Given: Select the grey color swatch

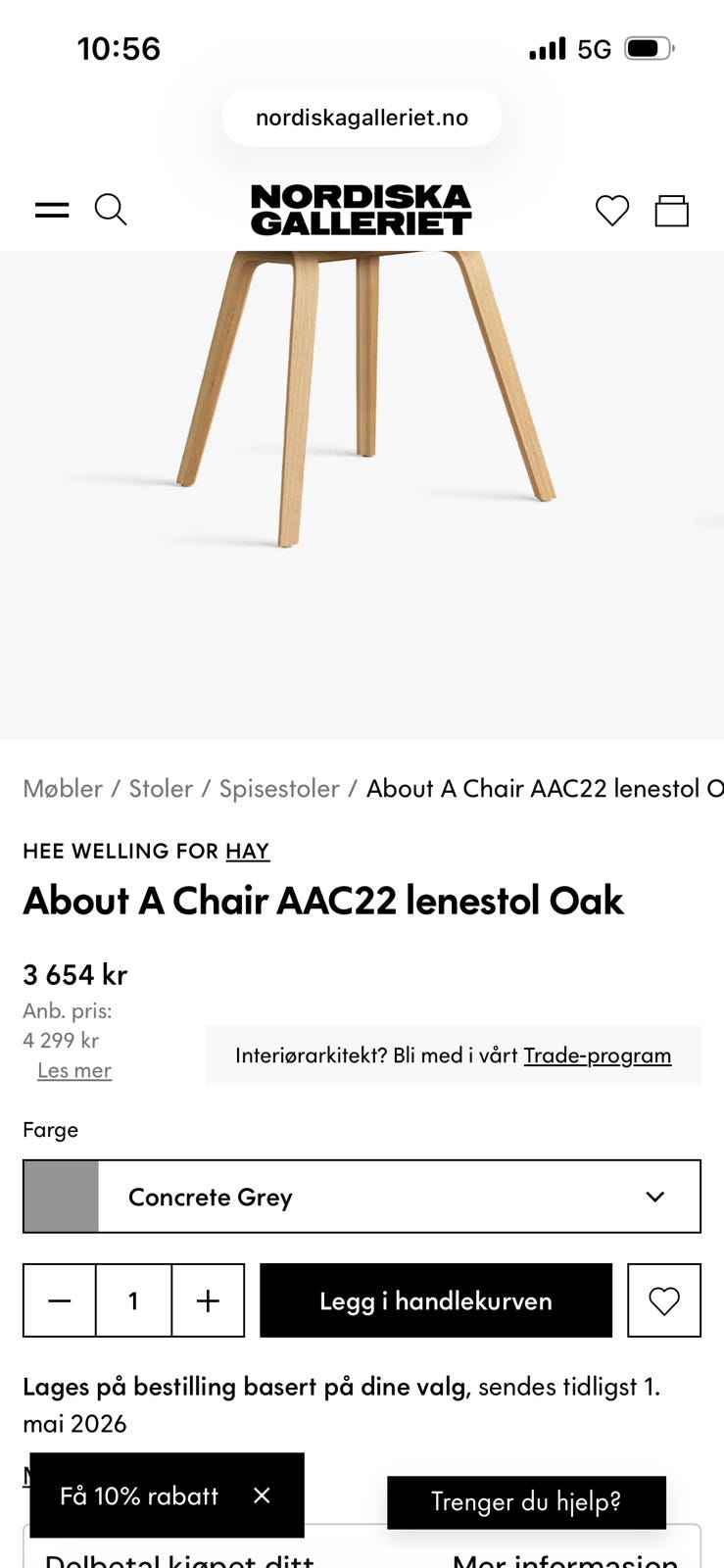Looking at the screenshot, I should (x=61, y=1197).
